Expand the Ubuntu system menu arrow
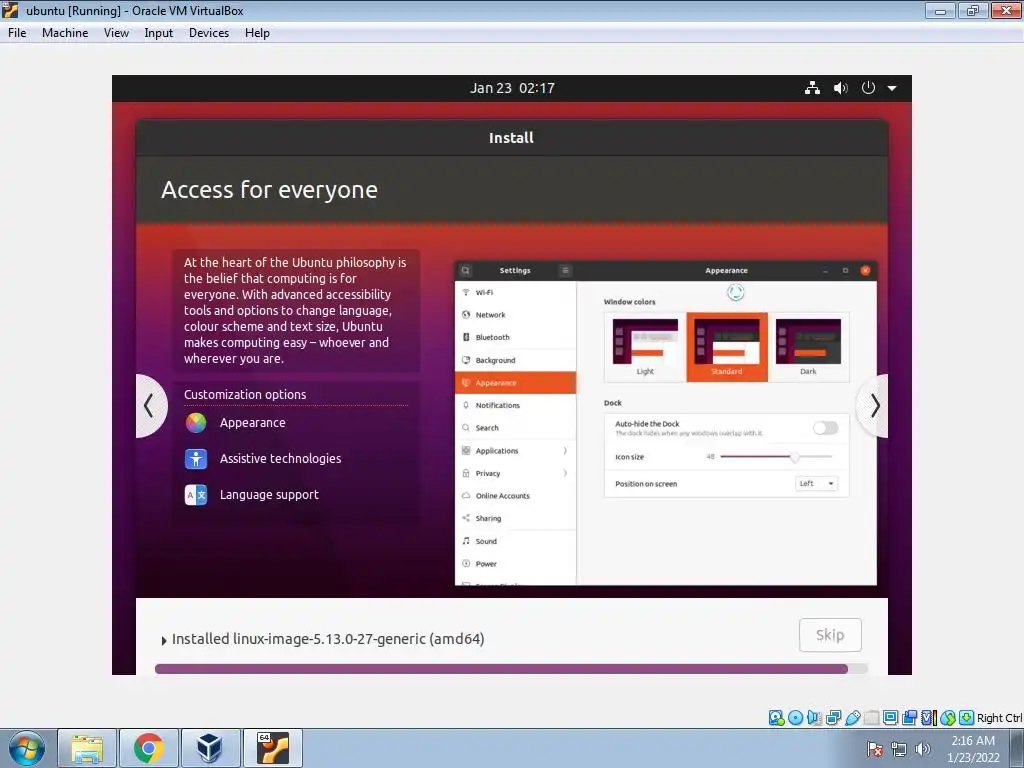 click(x=892, y=88)
